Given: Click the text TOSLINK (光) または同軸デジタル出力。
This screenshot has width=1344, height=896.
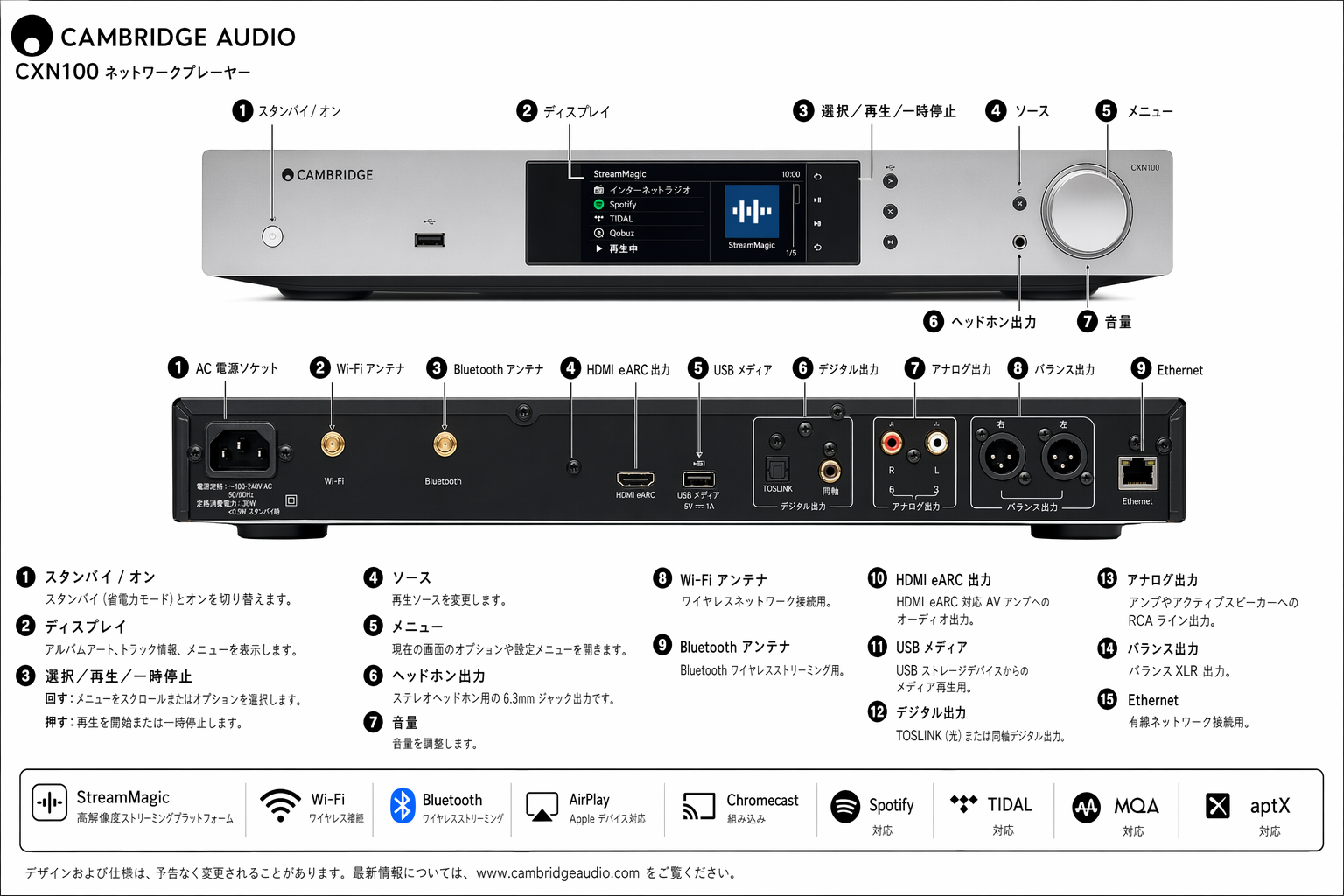Looking at the screenshot, I should tap(981, 737).
